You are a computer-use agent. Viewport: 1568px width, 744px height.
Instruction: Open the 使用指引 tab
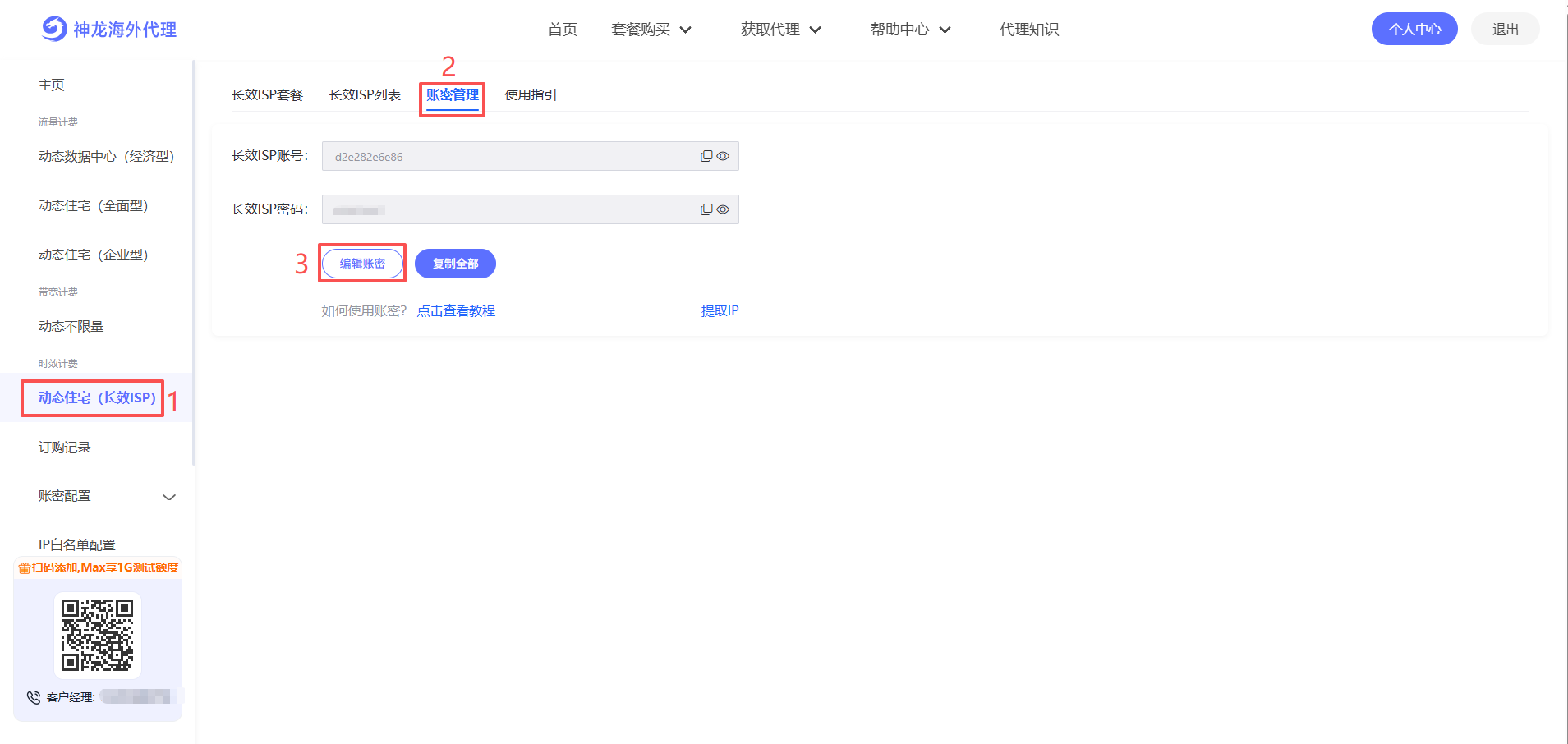pyautogui.click(x=530, y=95)
